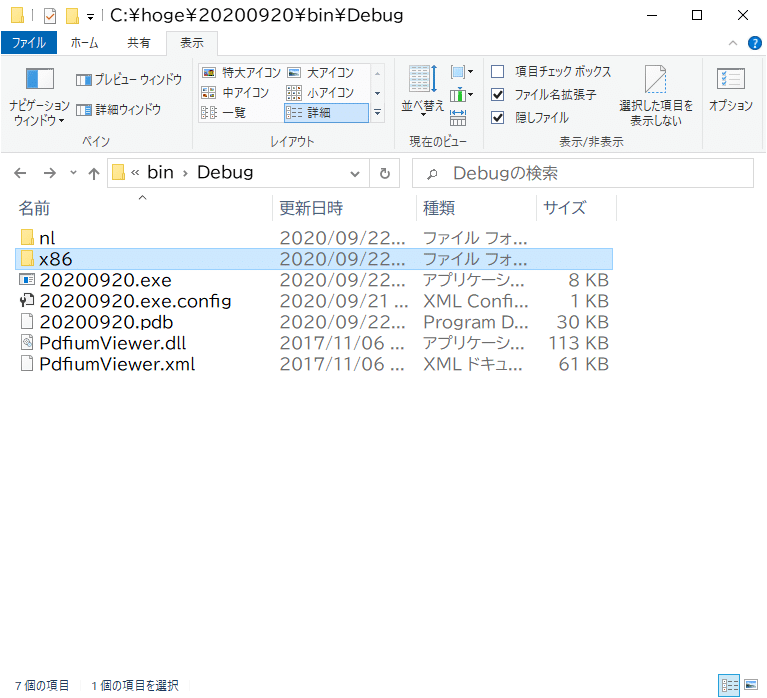Image resolution: width=767 pixels, height=698 pixels.
Task: Show hidden breadcrumb path chevron («)
Action: (x=135, y=173)
